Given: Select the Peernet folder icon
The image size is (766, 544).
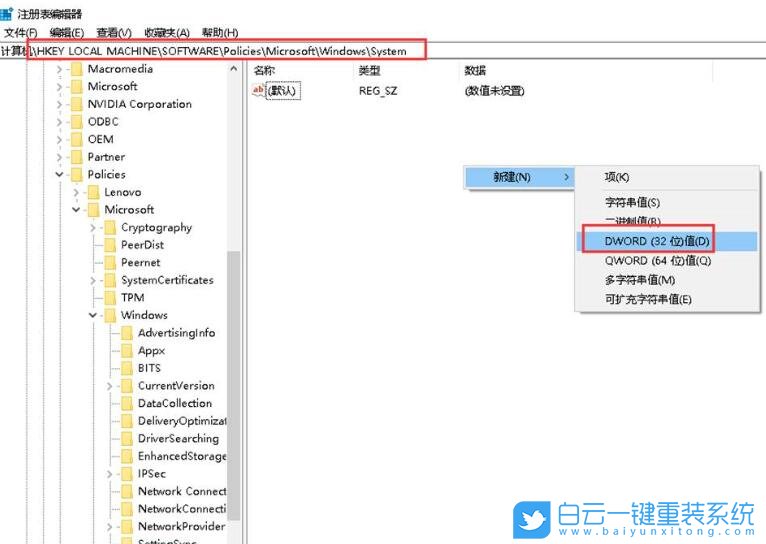Looking at the screenshot, I should click(110, 263).
